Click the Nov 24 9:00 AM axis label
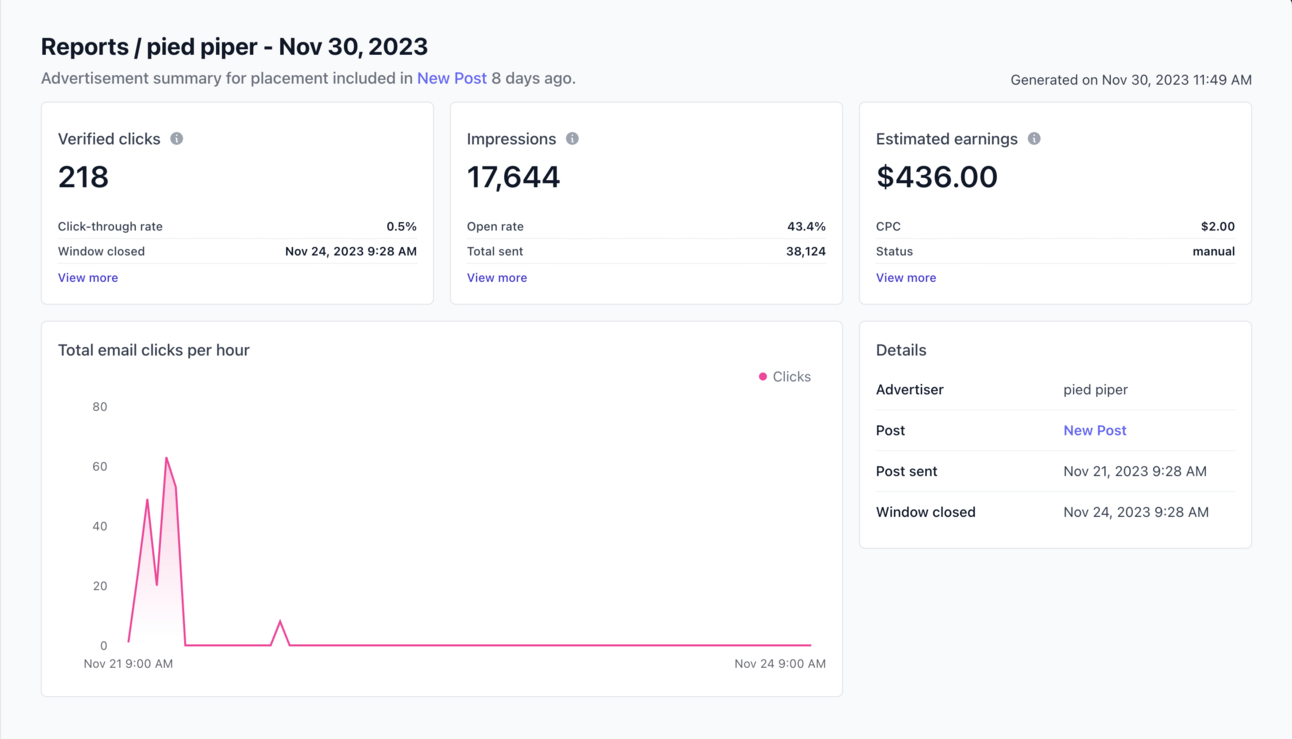1292x739 pixels. coord(780,664)
